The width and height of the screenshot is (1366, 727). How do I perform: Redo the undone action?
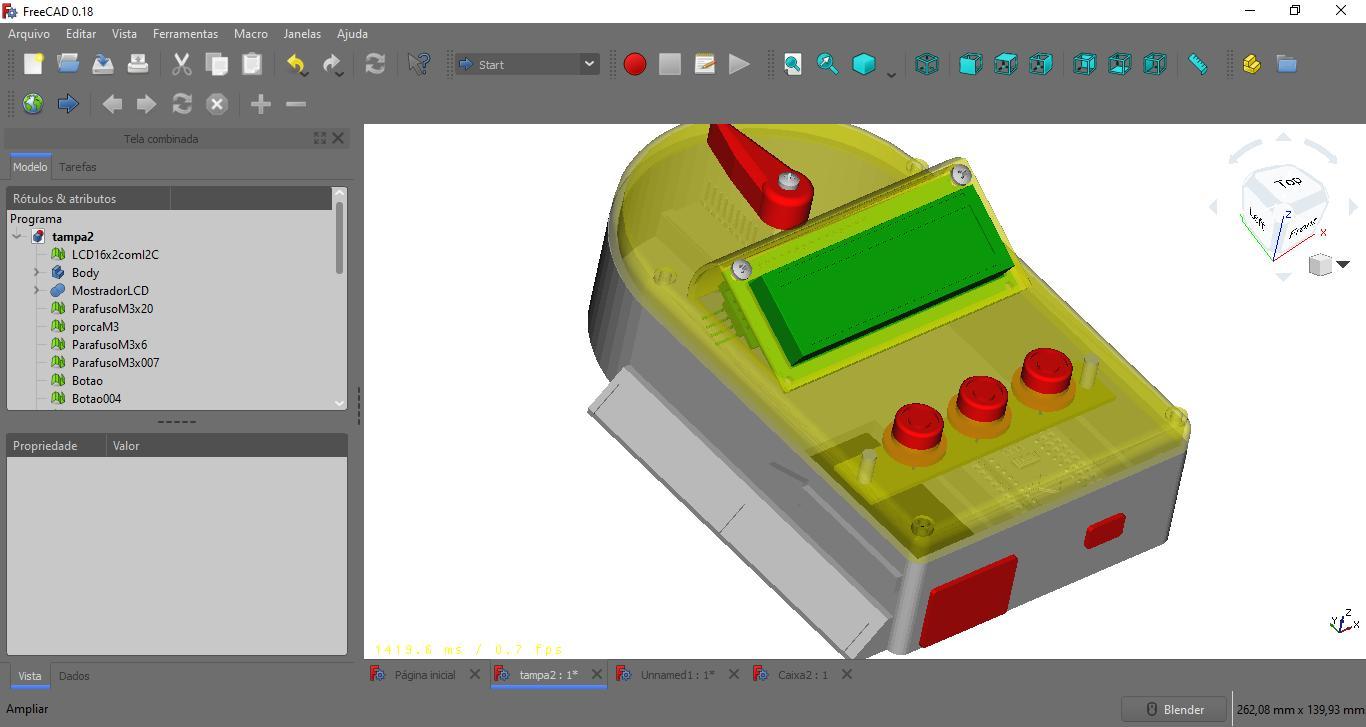coord(332,64)
